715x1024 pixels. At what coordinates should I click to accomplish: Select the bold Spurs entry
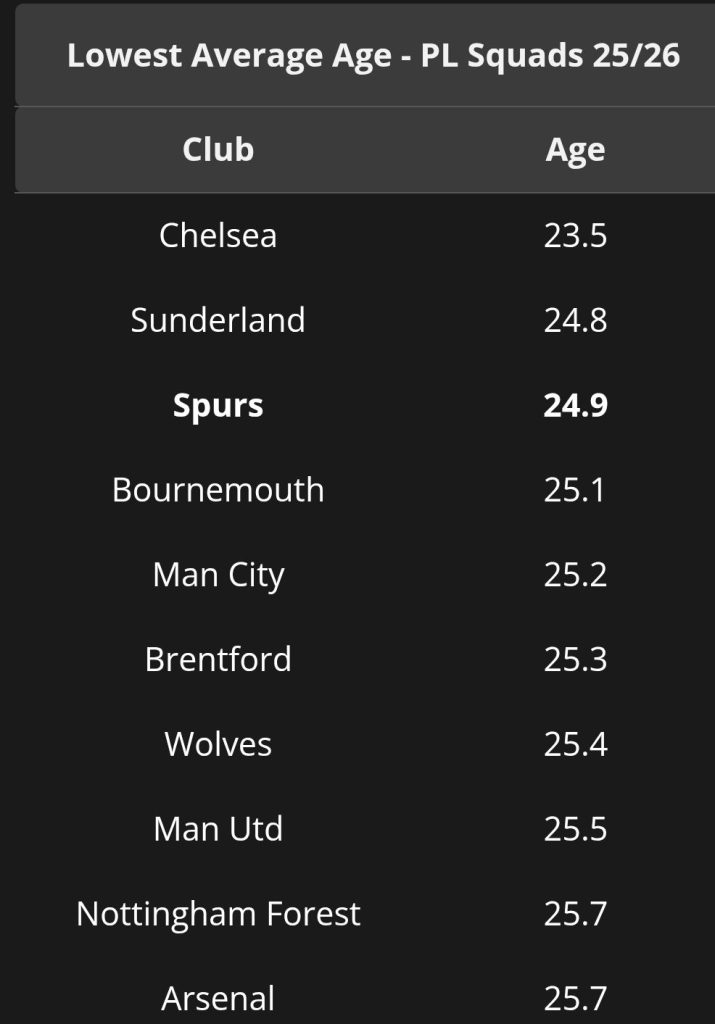pos(218,407)
